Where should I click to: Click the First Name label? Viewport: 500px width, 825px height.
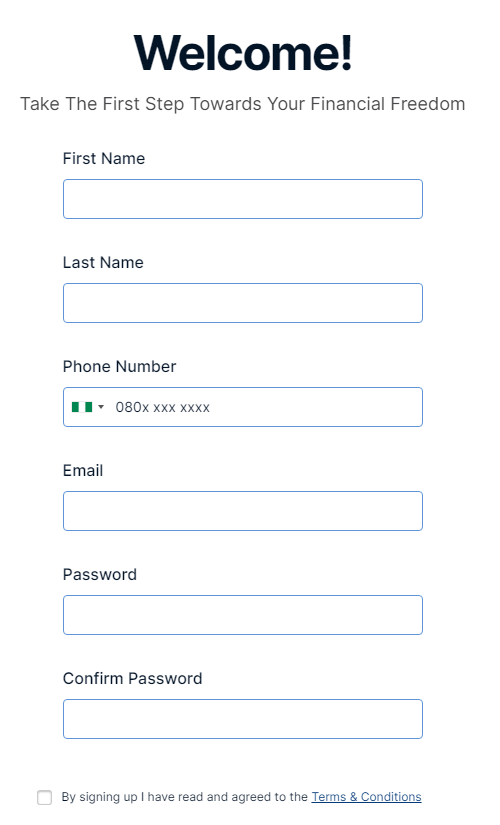click(x=104, y=158)
